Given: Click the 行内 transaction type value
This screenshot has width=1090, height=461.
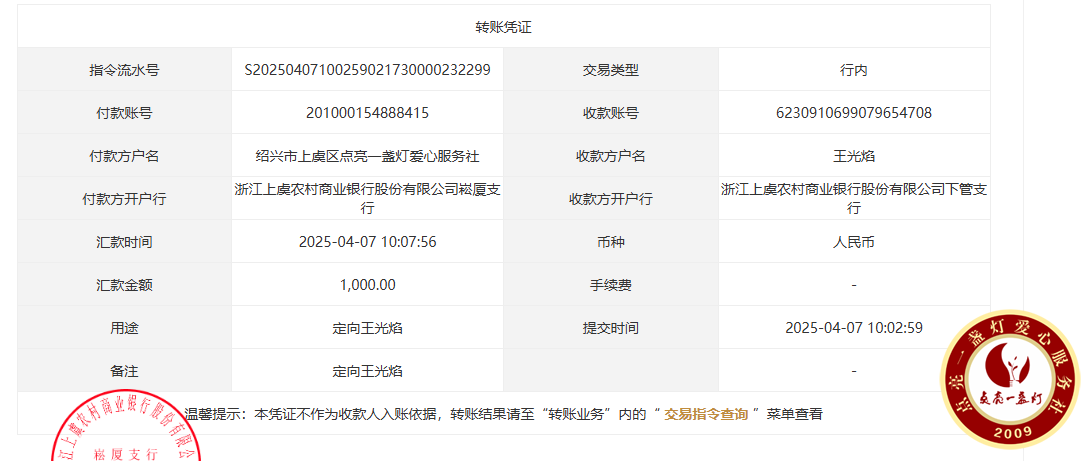Looking at the screenshot, I should point(853,70).
